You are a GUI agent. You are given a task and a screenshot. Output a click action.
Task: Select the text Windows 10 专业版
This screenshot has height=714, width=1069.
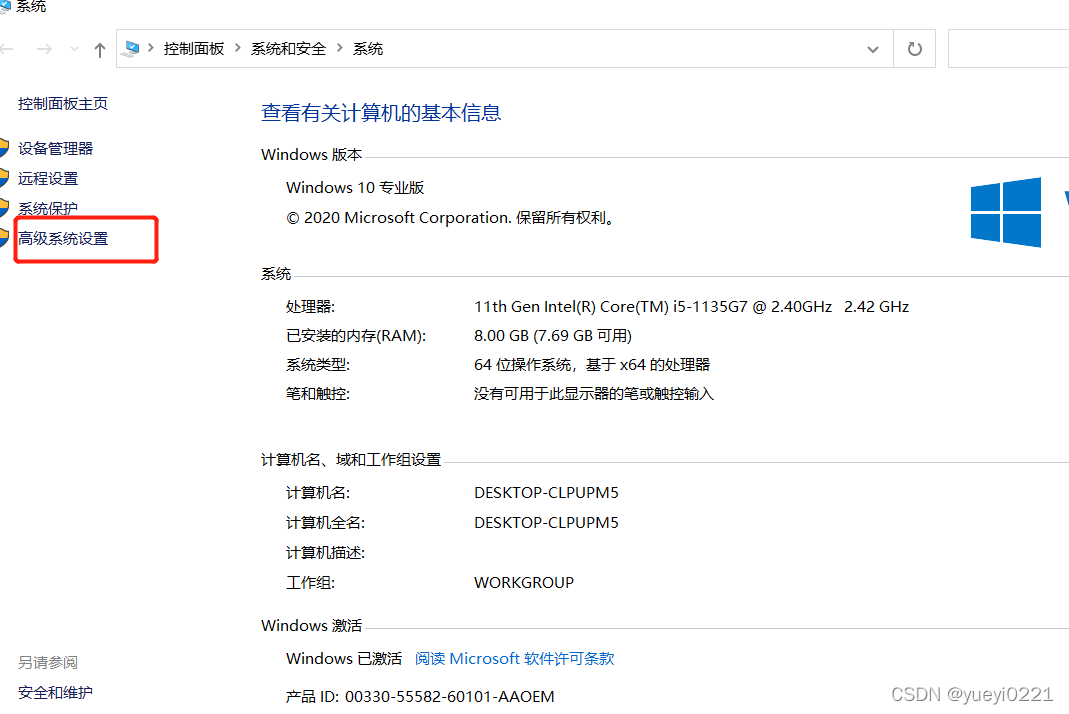[x=355, y=188]
